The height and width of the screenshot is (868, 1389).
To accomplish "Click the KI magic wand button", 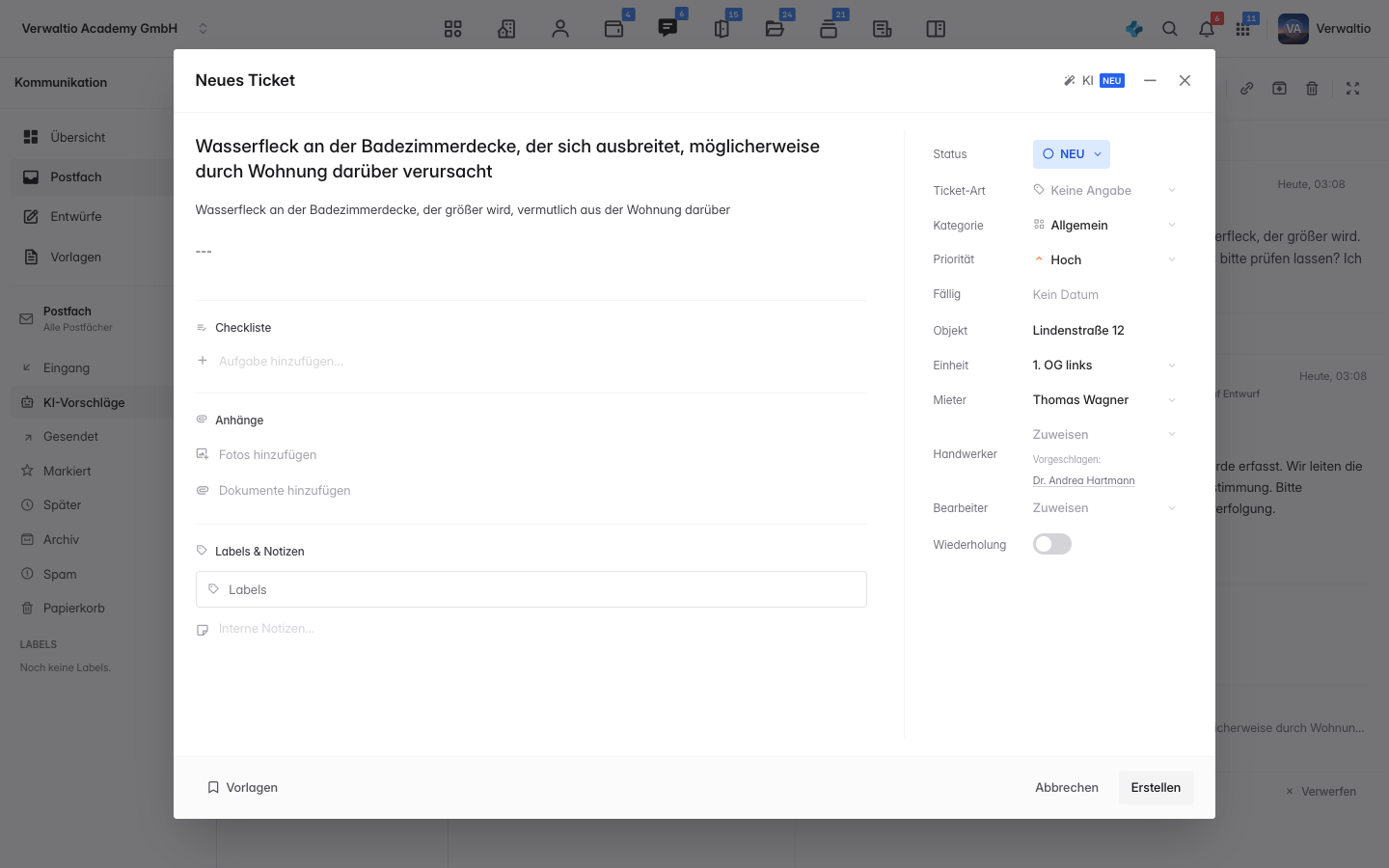I will point(1094,81).
